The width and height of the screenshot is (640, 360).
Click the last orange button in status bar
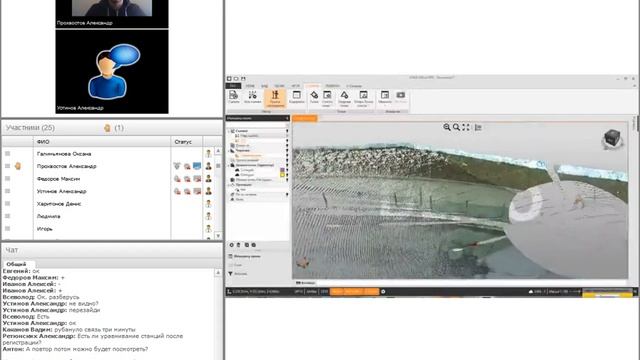[371, 291]
